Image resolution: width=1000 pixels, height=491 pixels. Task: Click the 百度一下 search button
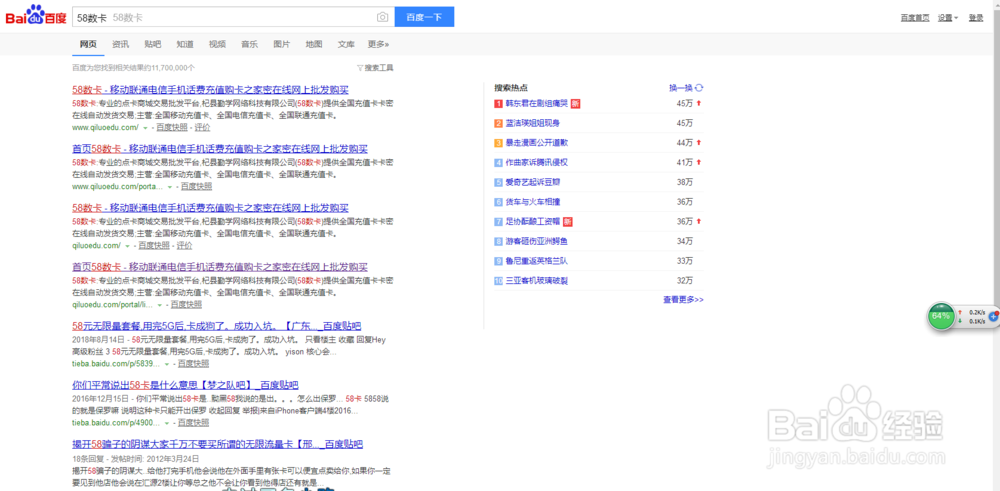[424, 17]
